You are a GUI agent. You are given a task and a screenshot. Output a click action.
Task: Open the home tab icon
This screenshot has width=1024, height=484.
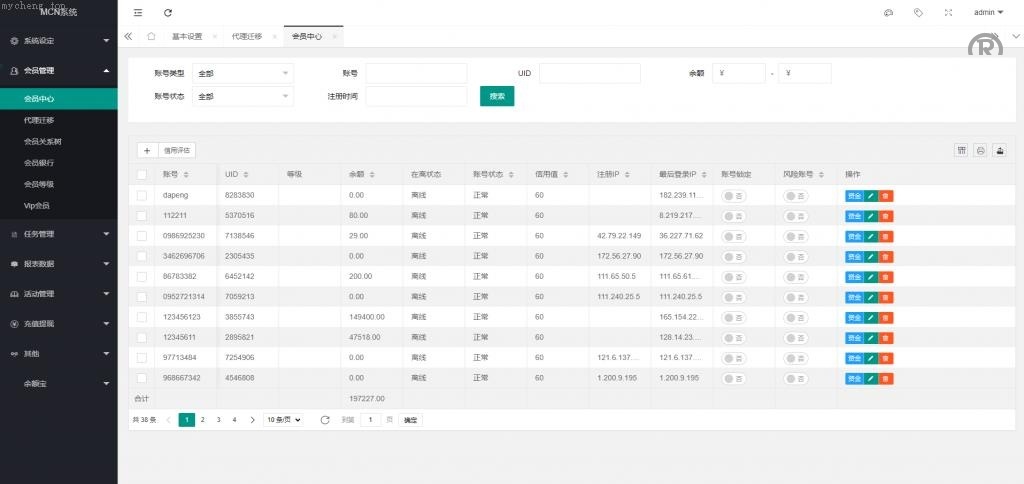(x=151, y=36)
